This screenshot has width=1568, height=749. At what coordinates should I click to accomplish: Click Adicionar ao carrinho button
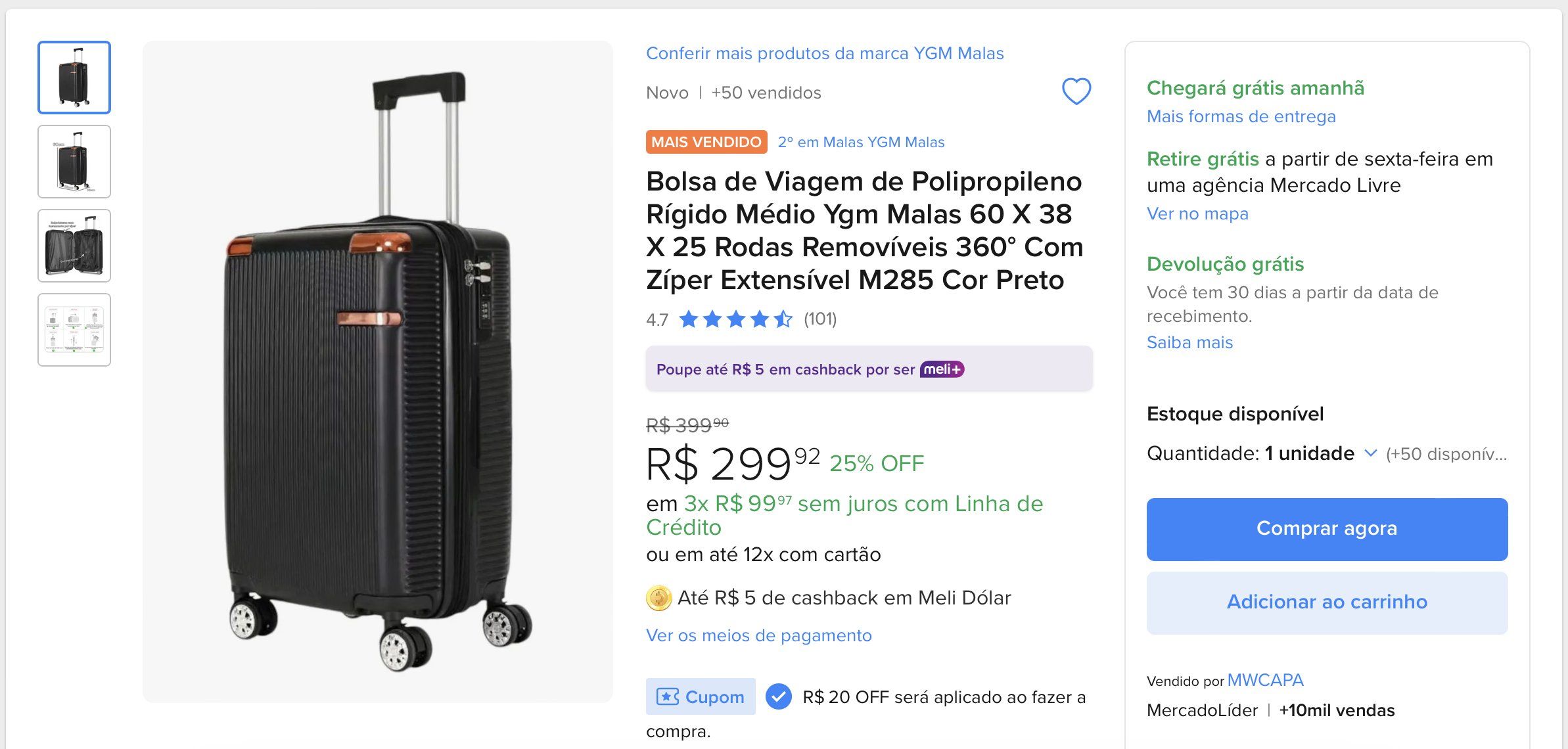(x=1327, y=602)
